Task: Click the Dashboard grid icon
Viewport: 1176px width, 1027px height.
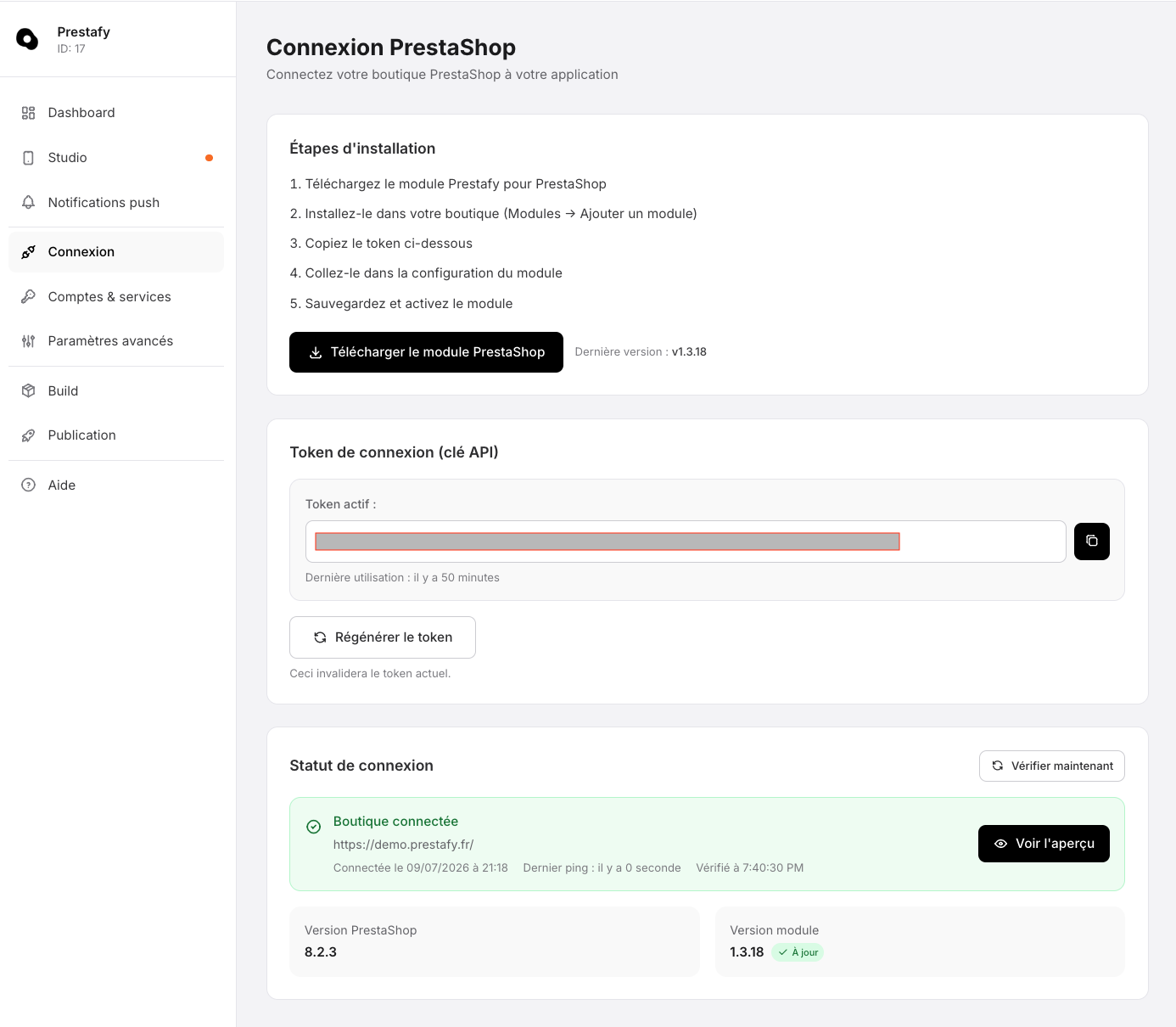Action: [28, 113]
